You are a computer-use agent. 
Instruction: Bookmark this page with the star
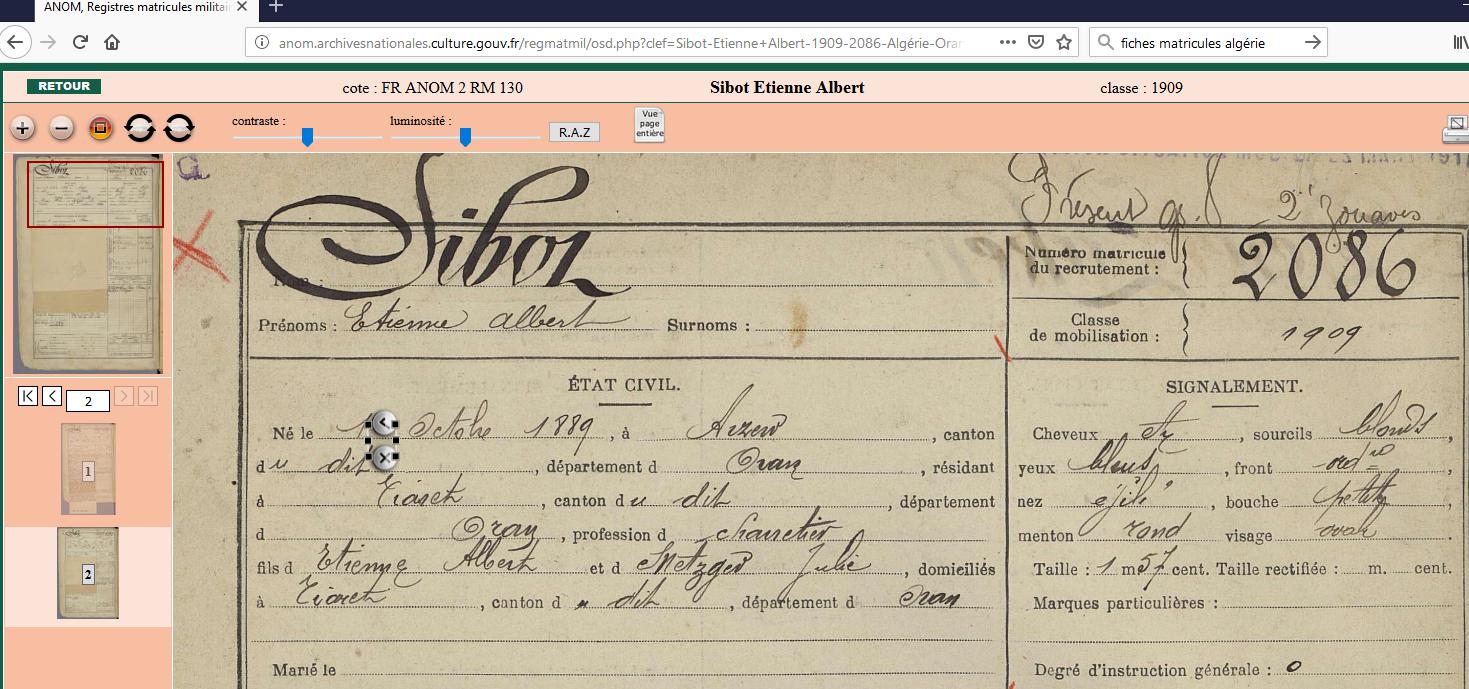[1064, 42]
